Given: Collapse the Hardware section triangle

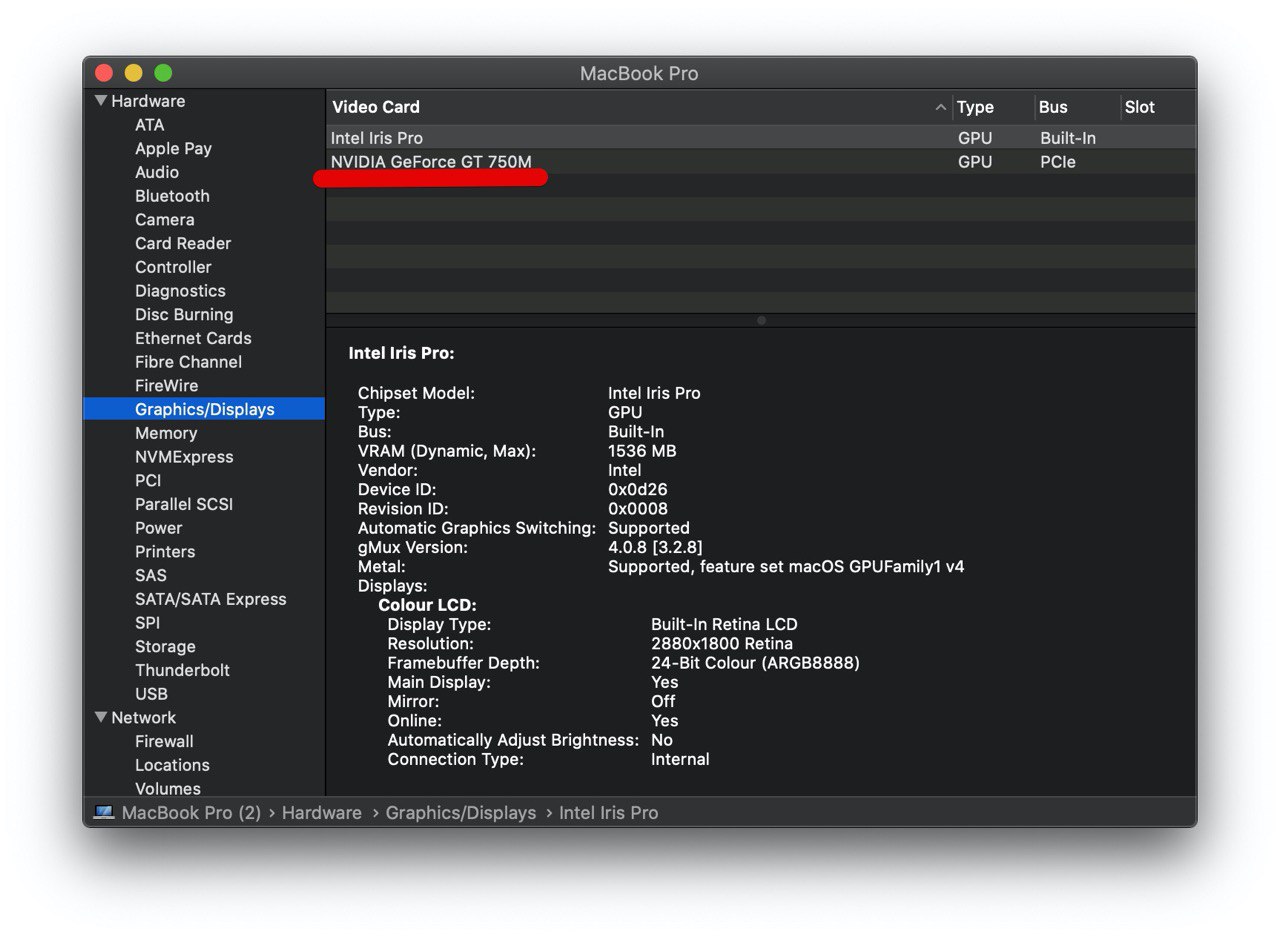Looking at the screenshot, I should click(x=101, y=101).
